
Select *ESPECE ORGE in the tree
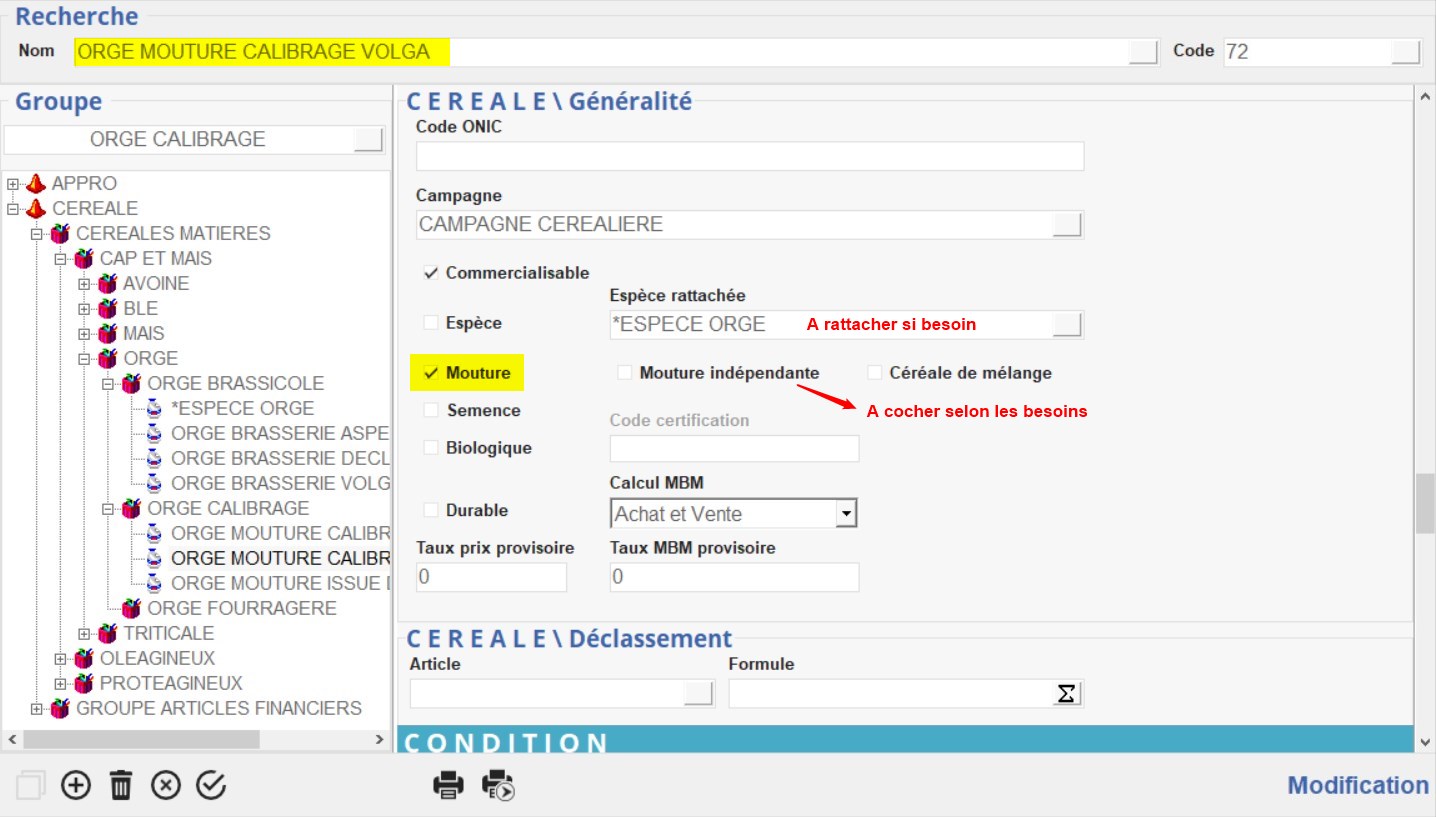242,408
